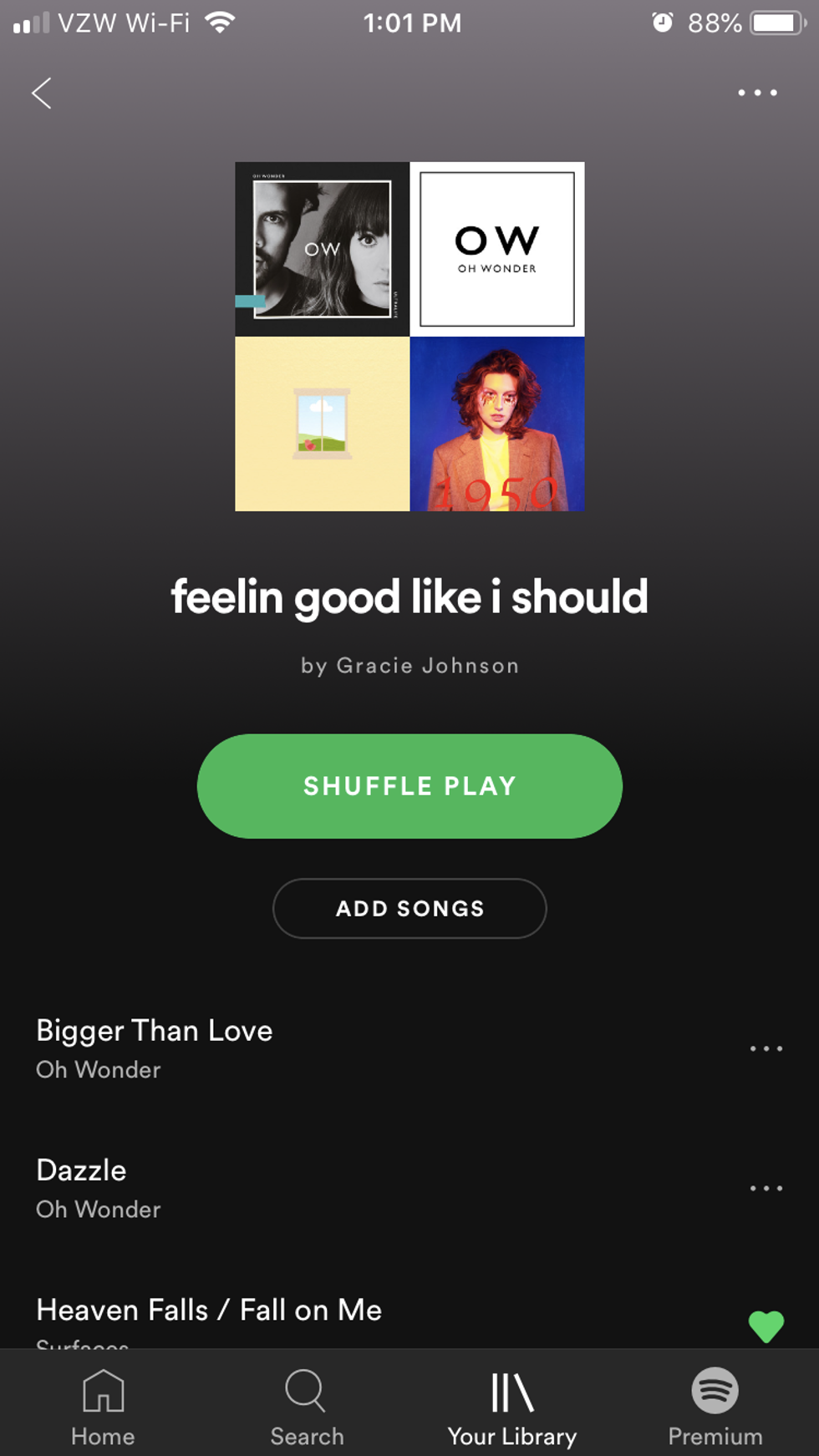Start Shuffle Play

[409, 786]
